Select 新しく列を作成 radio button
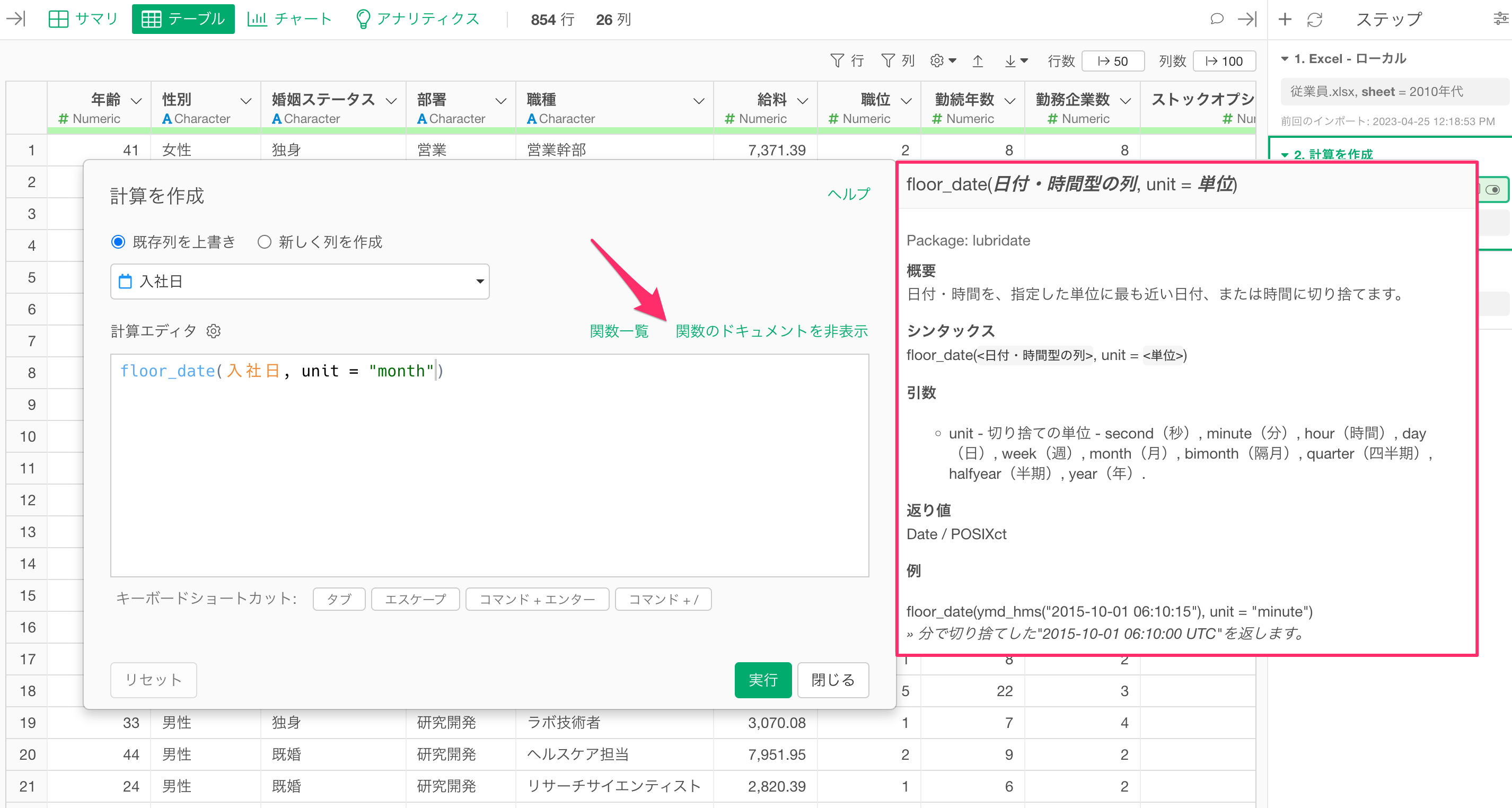The image size is (1512, 808). click(264, 242)
